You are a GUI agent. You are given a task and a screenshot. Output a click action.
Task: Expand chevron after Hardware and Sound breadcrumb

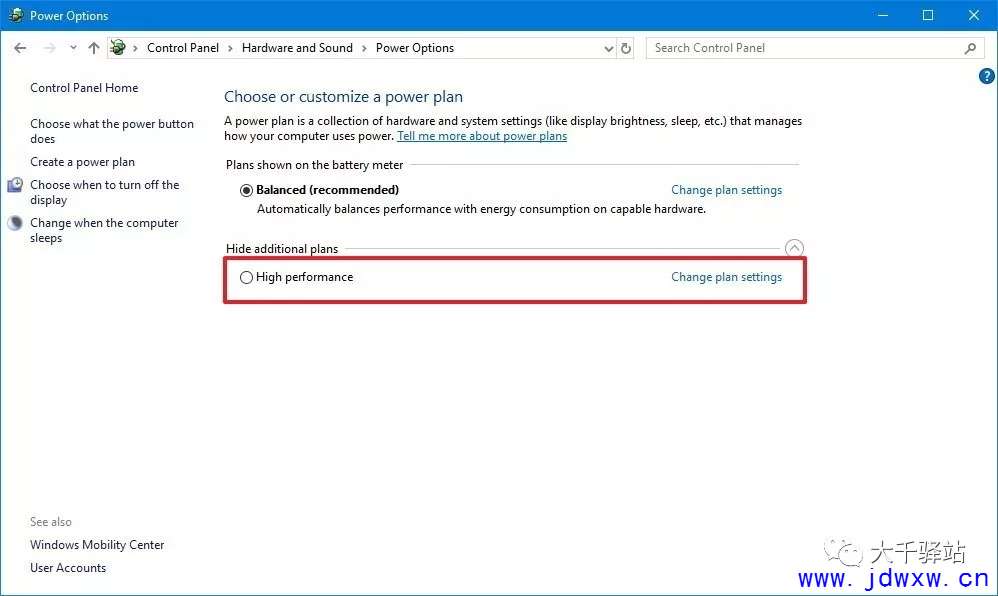coord(364,48)
